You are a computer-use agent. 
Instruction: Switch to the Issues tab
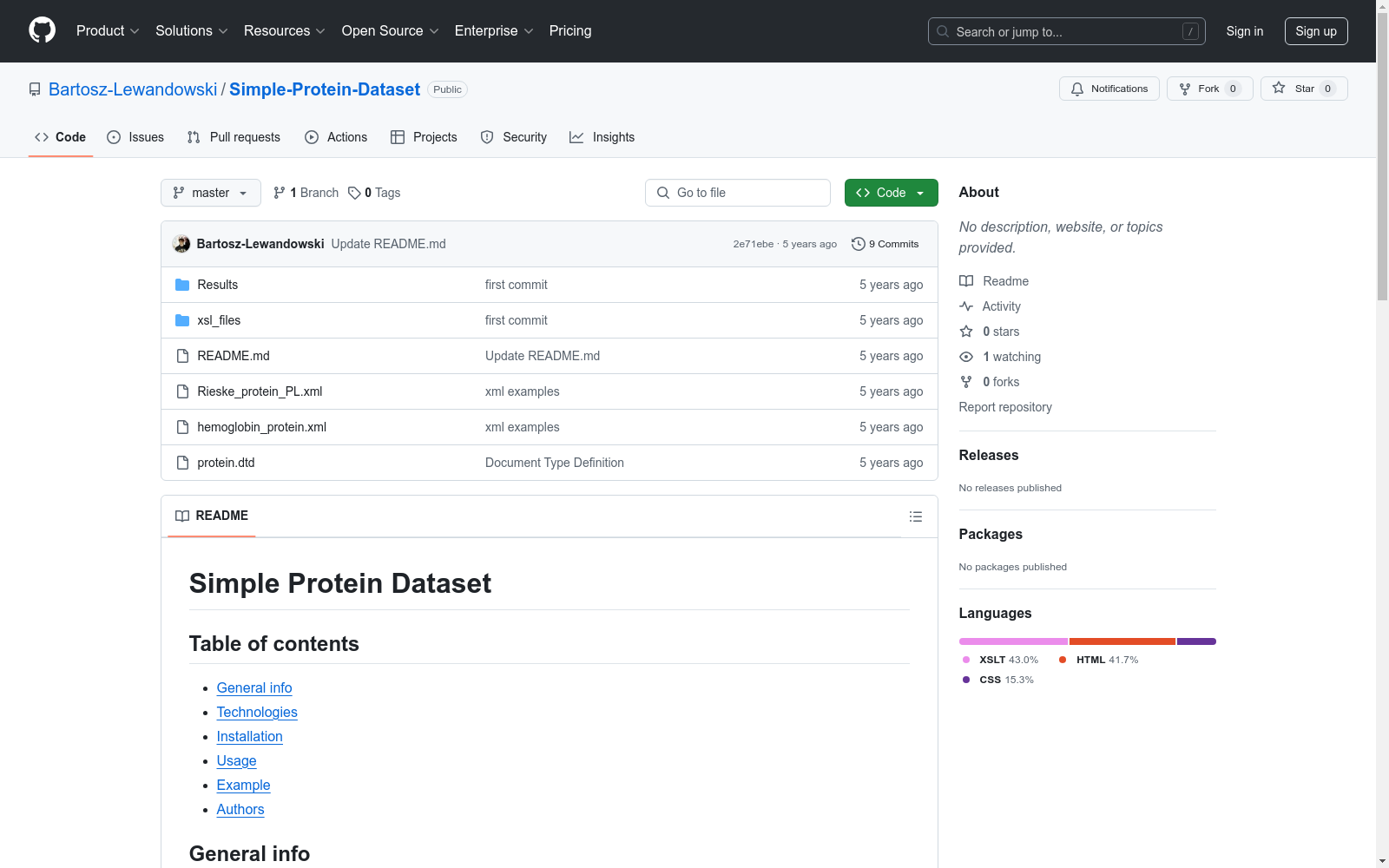[135, 137]
